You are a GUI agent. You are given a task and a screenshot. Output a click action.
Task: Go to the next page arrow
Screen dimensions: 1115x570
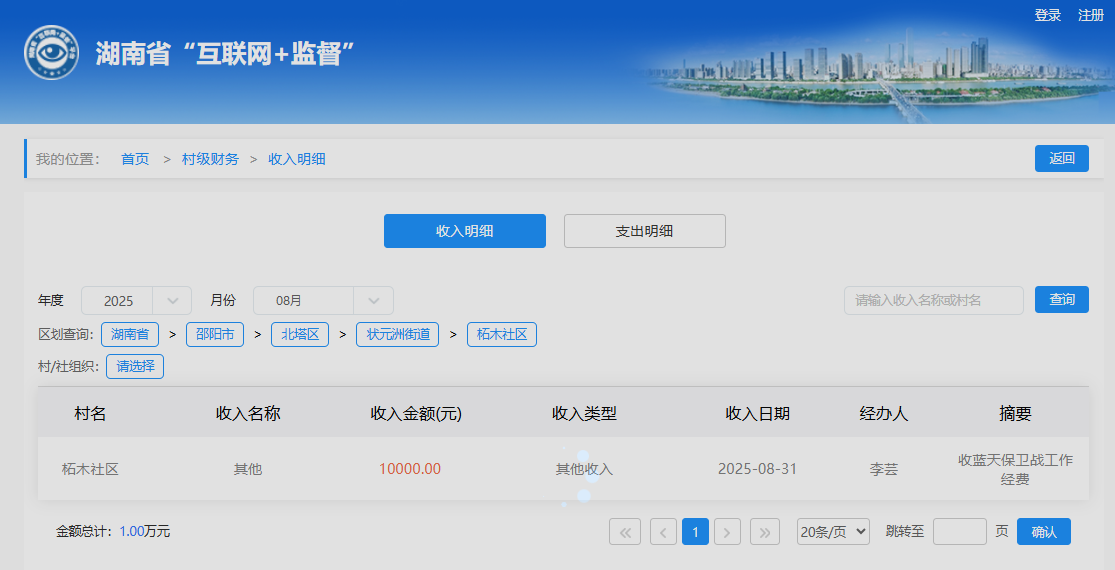727,532
